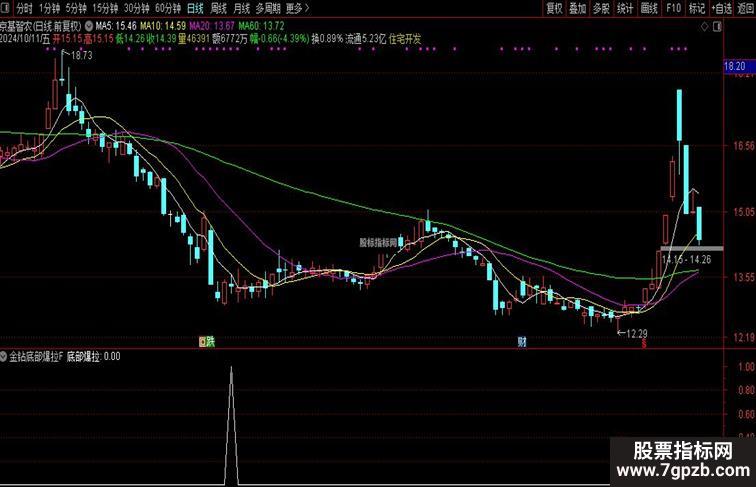Open the 金钻底部爆拉F sub-indicator dropdown

tap(4, 357)
